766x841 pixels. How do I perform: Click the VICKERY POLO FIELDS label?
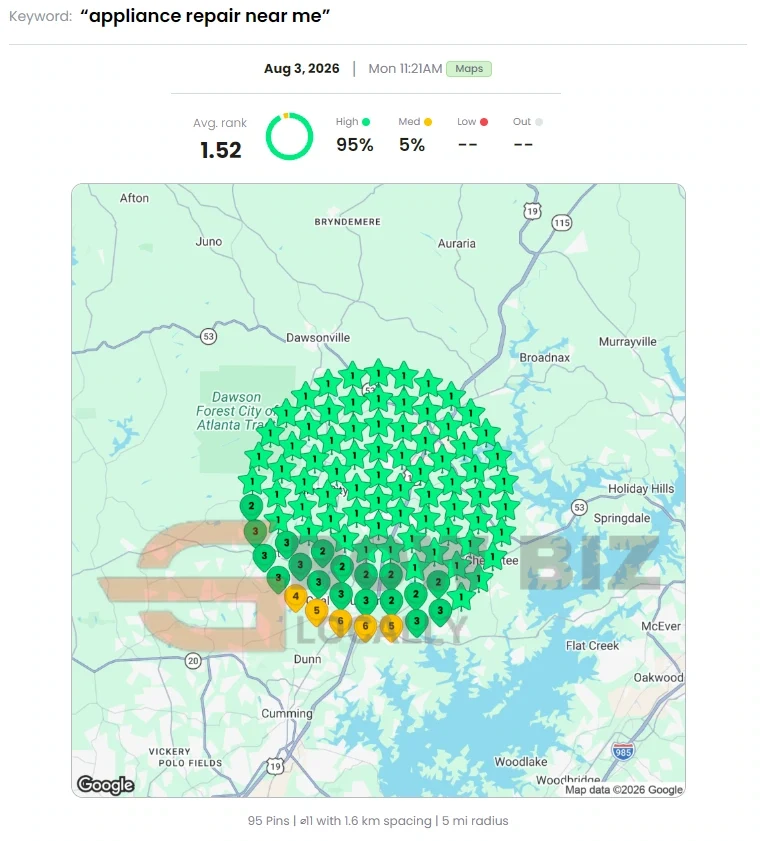[185, 757]
